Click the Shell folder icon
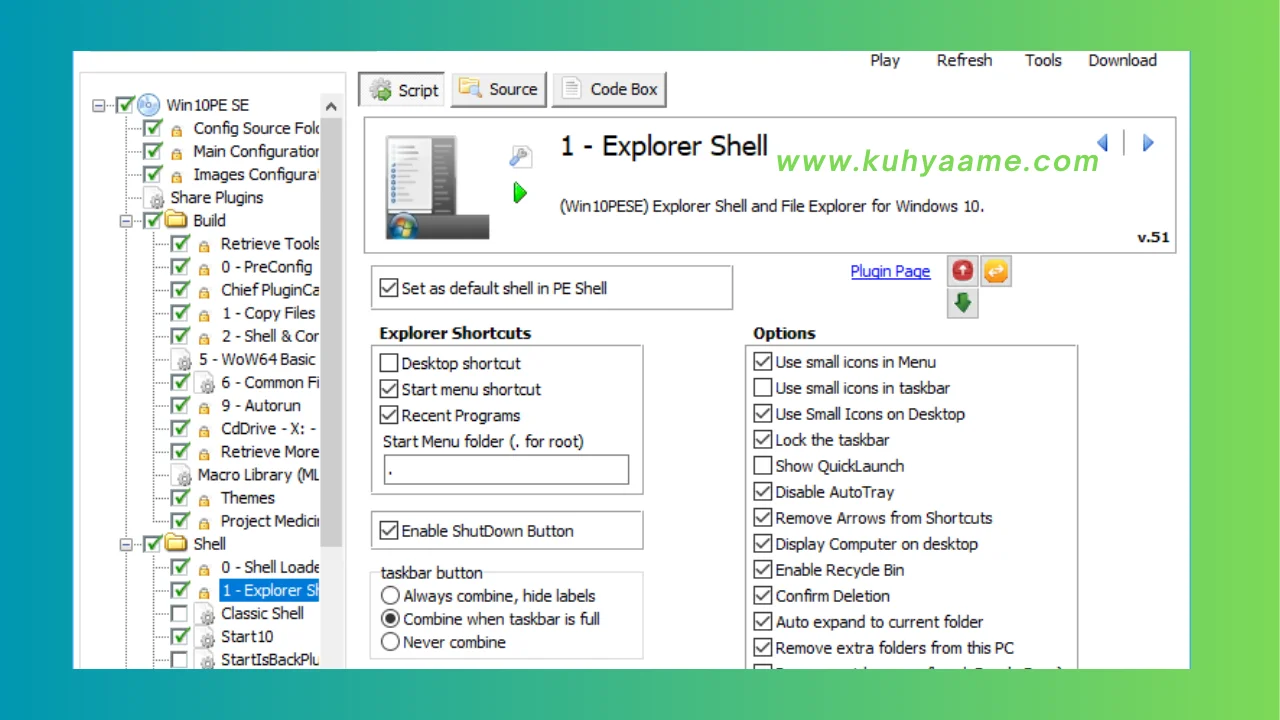The image size is (1280, 720). [x=176, y=543]
